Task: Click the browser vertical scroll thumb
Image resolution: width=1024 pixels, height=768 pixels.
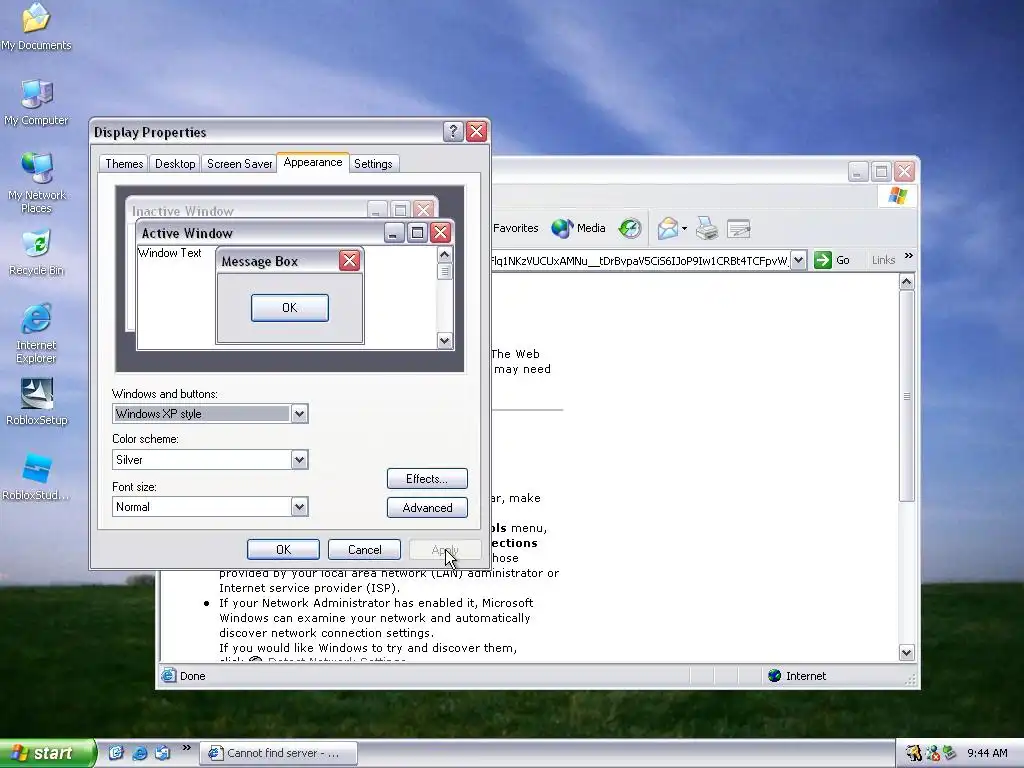Action: [x=906, y=396]
